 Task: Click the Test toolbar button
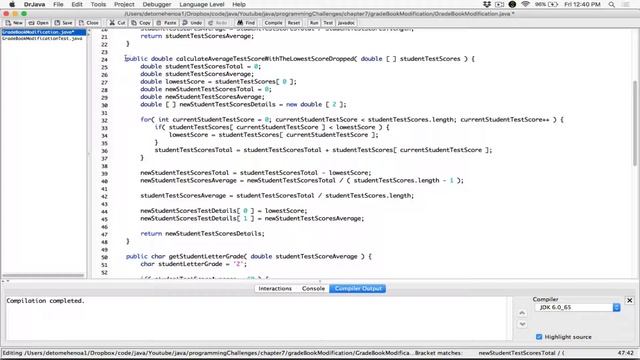pos(328,23)
